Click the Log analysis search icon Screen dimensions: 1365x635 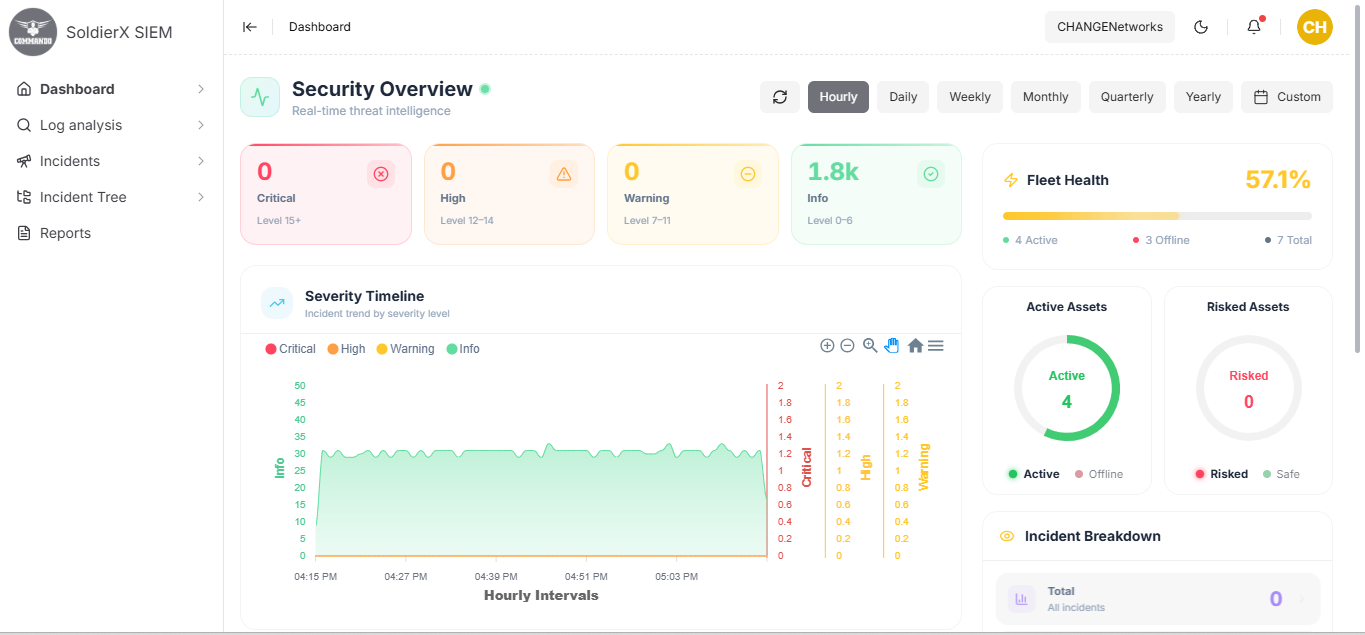pos(24,125)
